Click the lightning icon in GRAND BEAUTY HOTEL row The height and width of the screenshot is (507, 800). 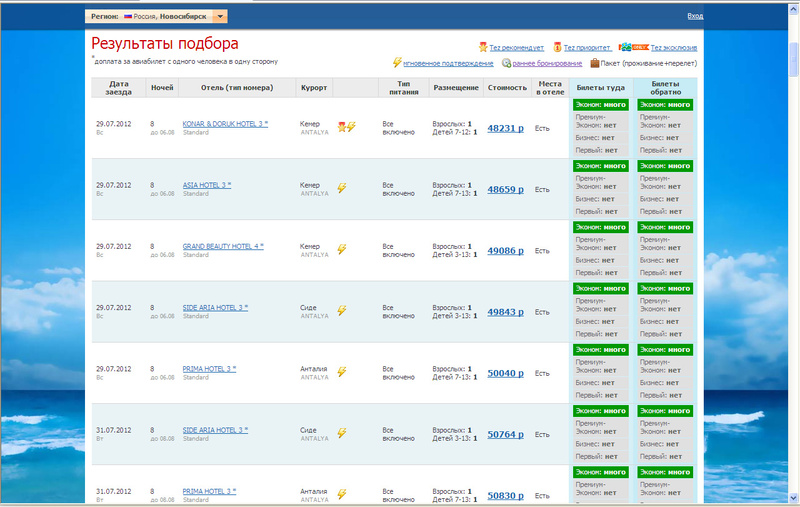pos(342,249)
